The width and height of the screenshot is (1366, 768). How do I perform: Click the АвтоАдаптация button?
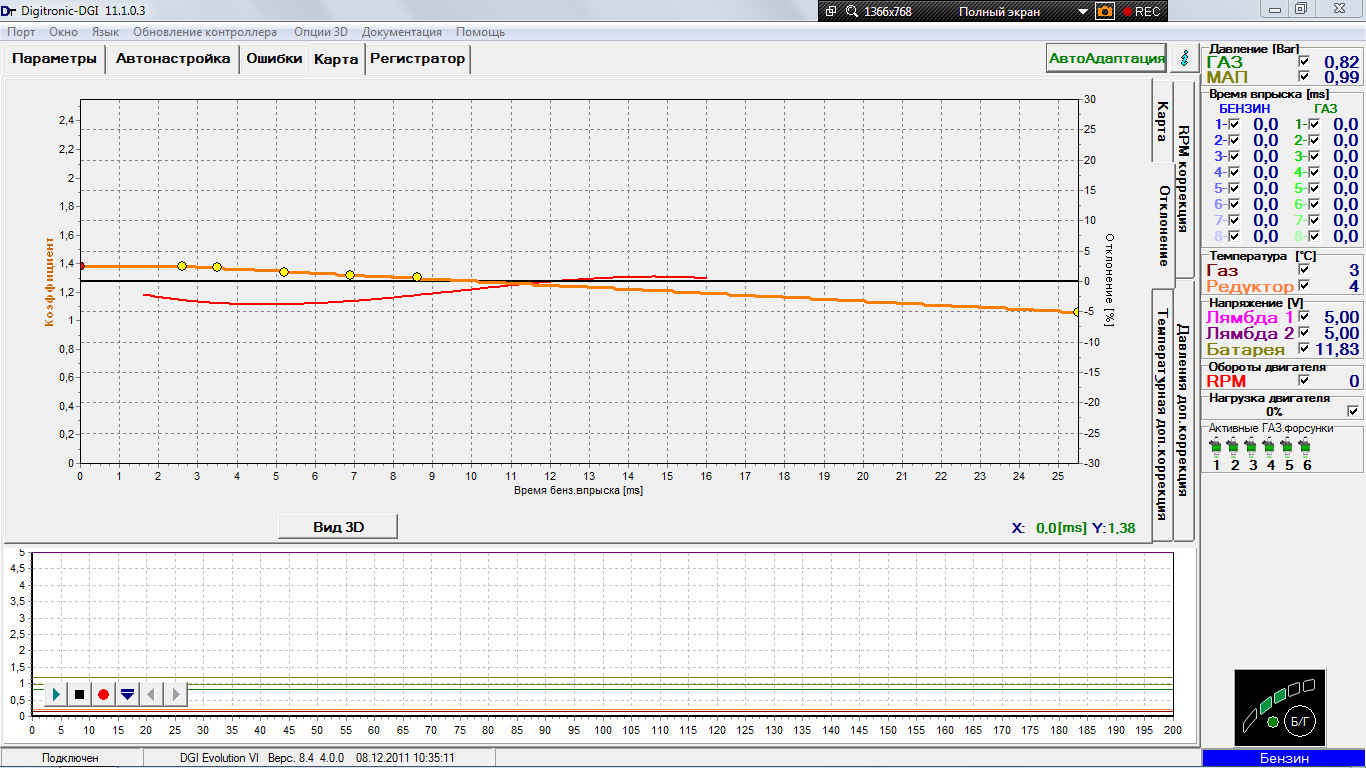(1106, 59)
